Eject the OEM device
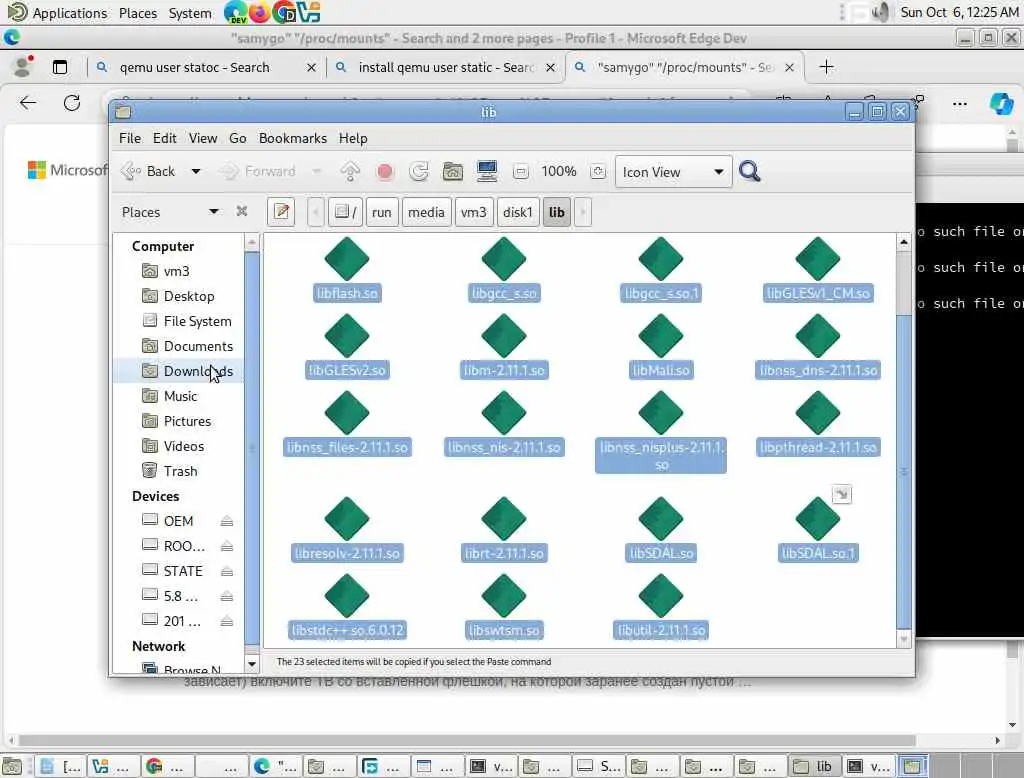Image resolution: width=1024 pixels, height=778 pixels. 227,521
